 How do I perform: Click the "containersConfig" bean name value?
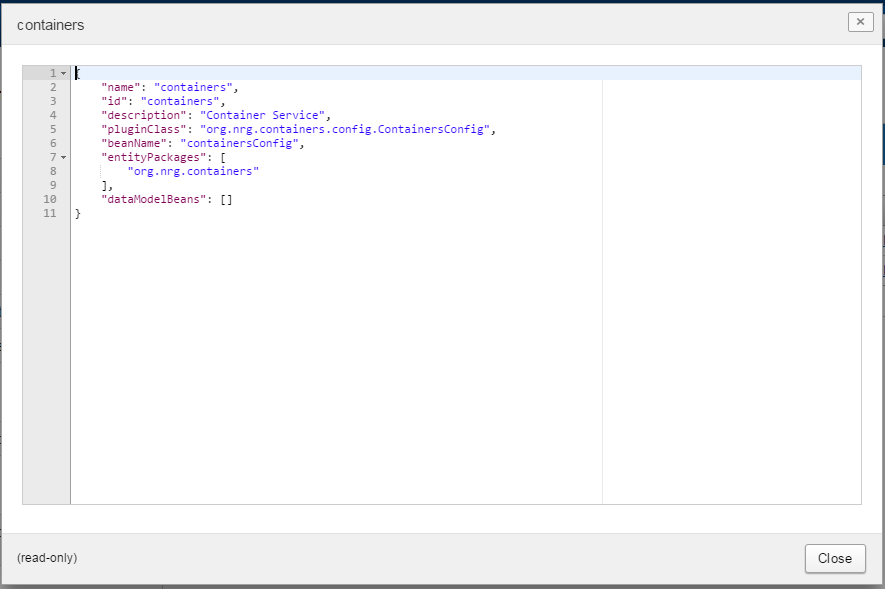(x=240, y=143)
